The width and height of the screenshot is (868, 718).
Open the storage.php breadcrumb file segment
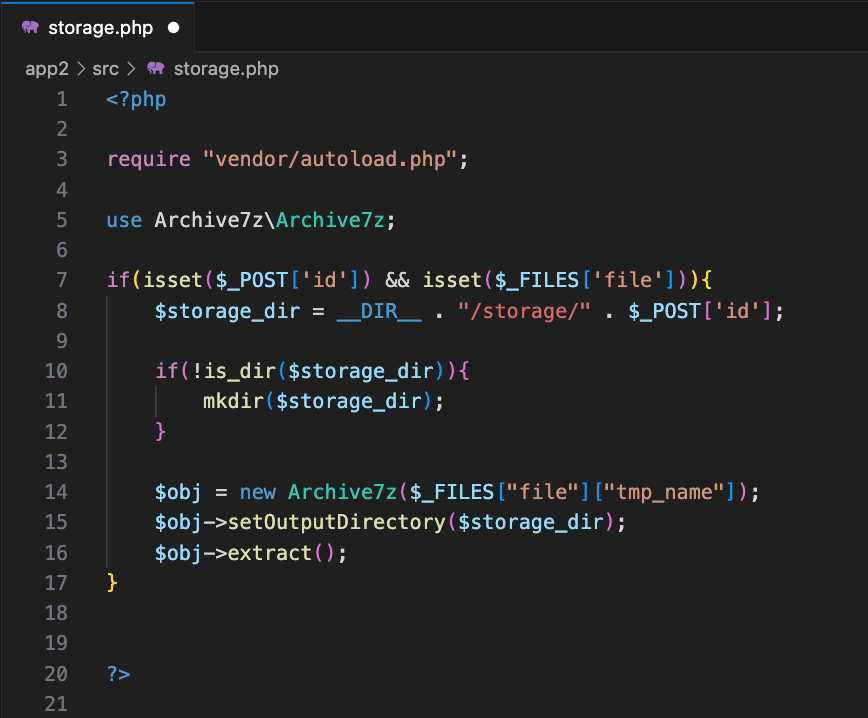[x=225, y=69]
